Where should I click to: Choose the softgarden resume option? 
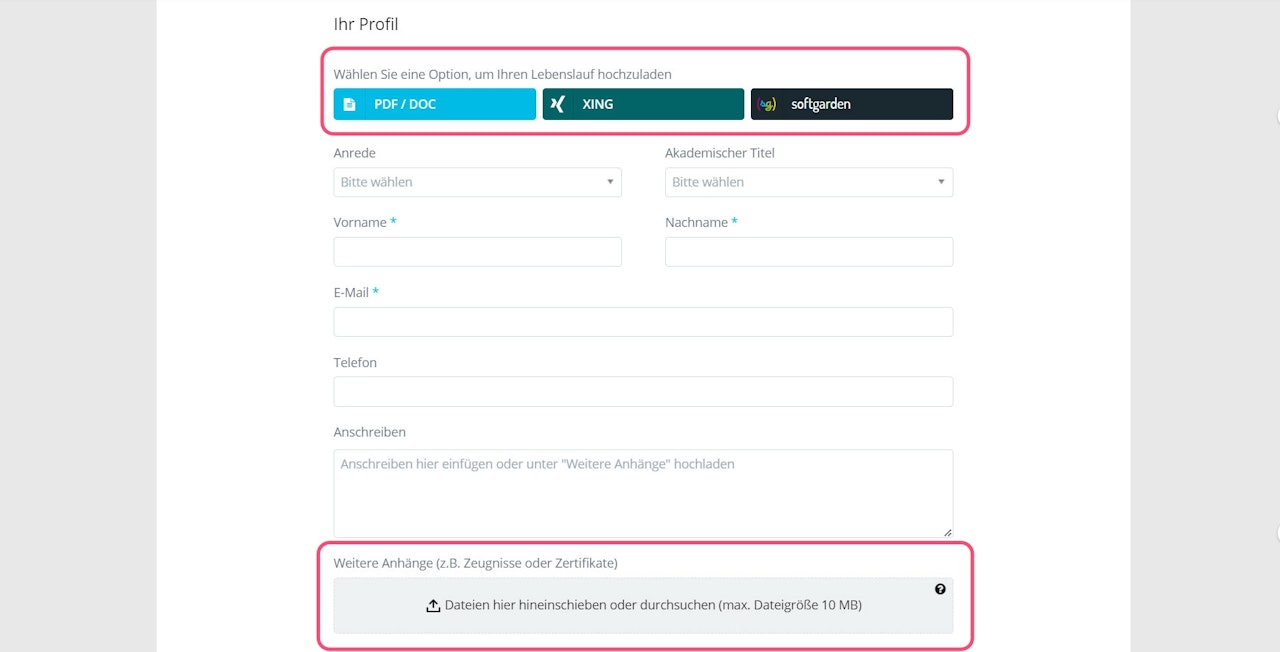coord(852,104)
